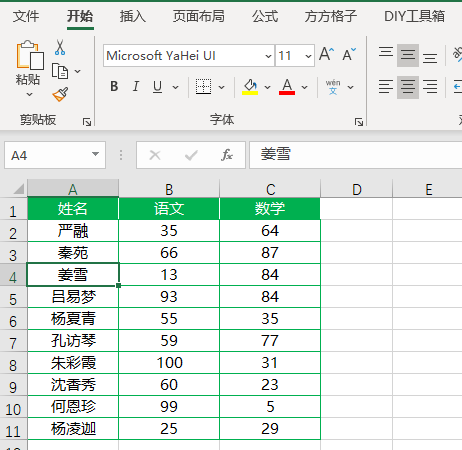The width and height of the screenshot is (462, 450).
Task: Toggle bold formatting
Action: tap(114, 86)
